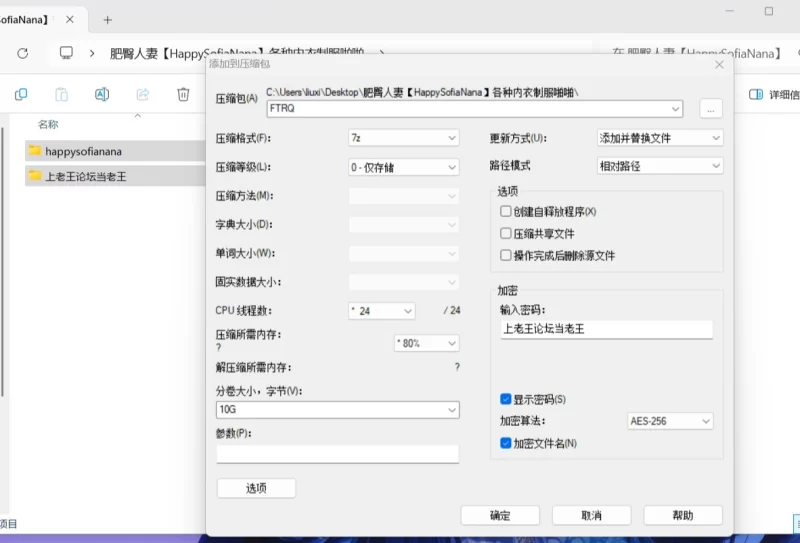
Task: Click the This PC monitor icon in address bar
Action: [67, 53]
